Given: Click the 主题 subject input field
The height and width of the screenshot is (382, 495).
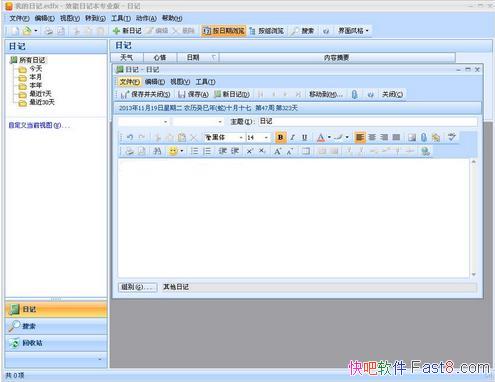Looking at the screenshot, I should [367, 121].
